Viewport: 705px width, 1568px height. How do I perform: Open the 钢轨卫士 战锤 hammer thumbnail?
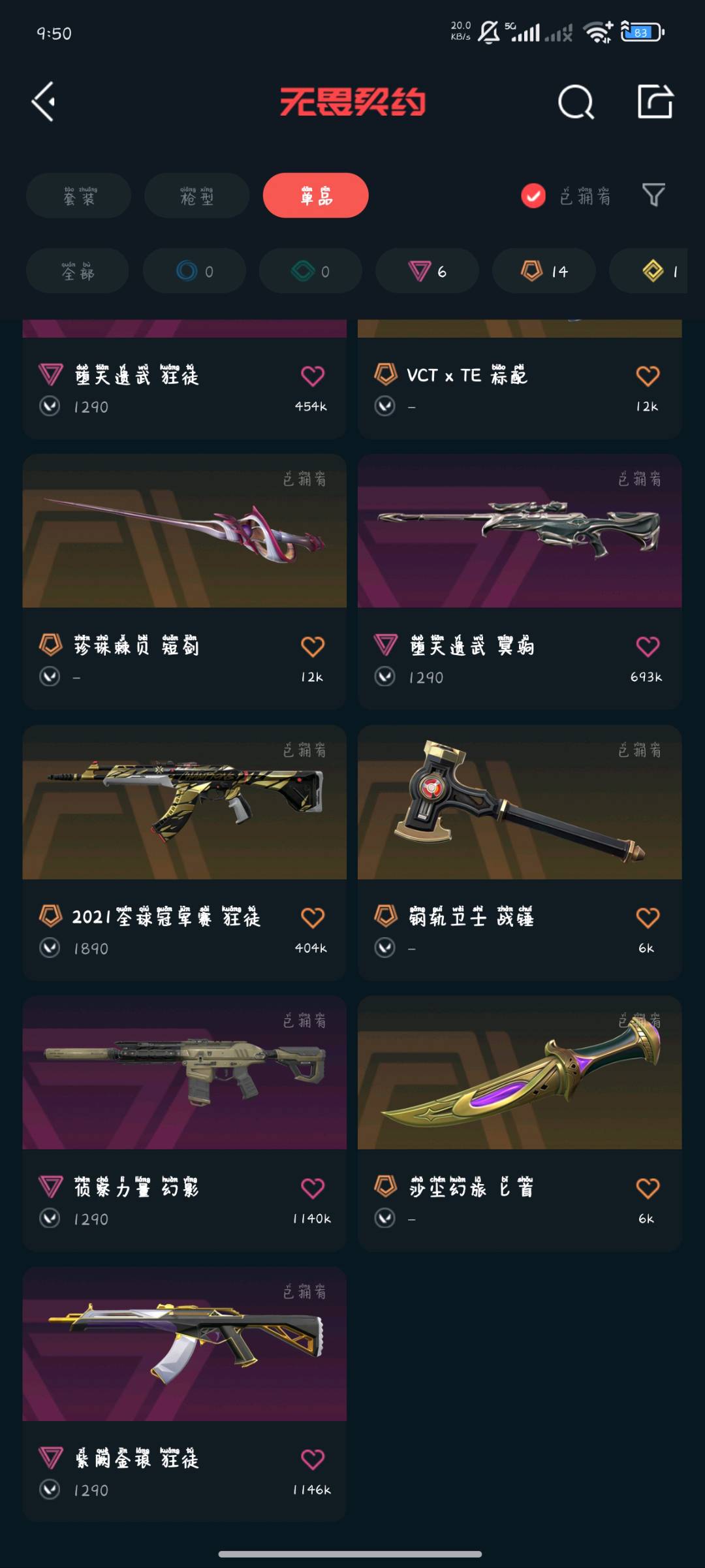pyautogui.click(x=520, y=802)
